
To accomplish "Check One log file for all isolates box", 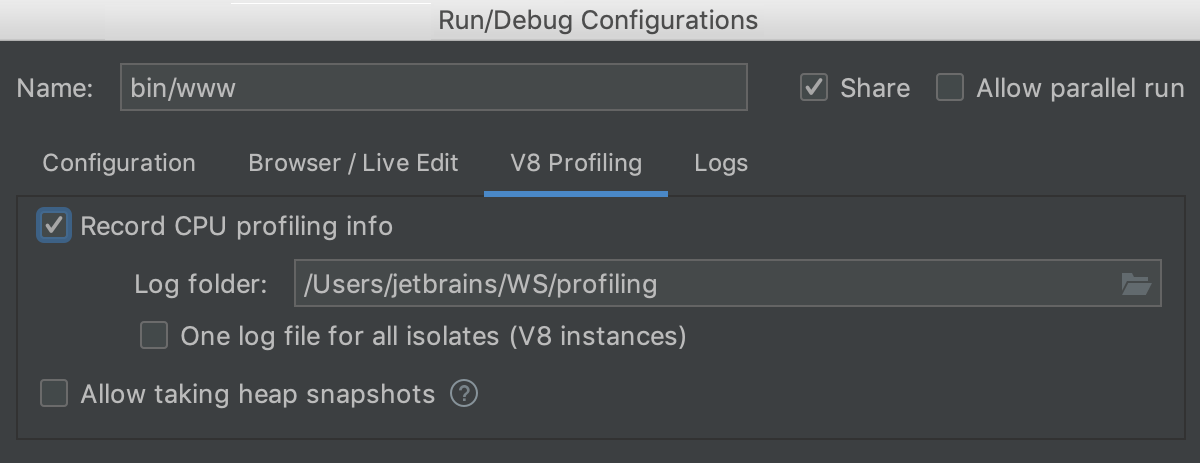I will [154, 336].
